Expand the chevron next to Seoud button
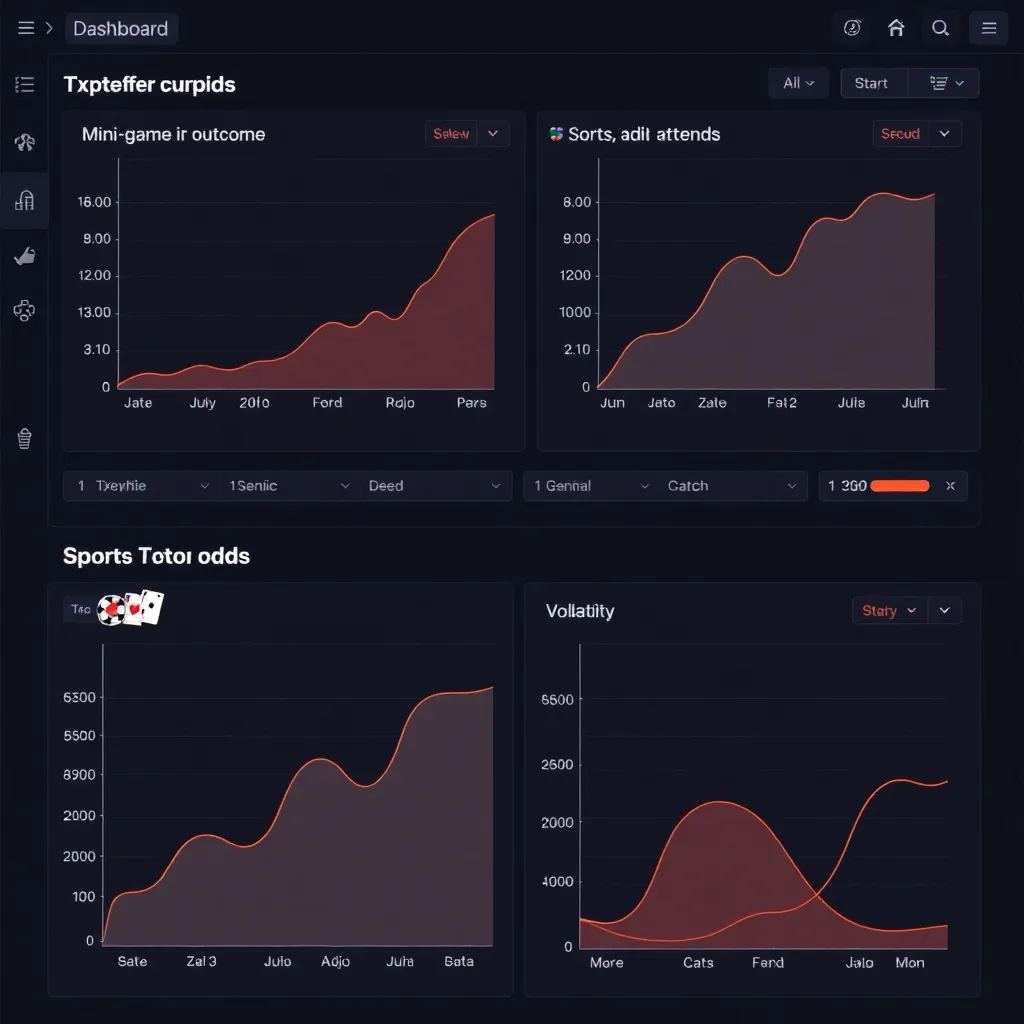This screenshot has width=1024, height=1024. click(945, 134)
